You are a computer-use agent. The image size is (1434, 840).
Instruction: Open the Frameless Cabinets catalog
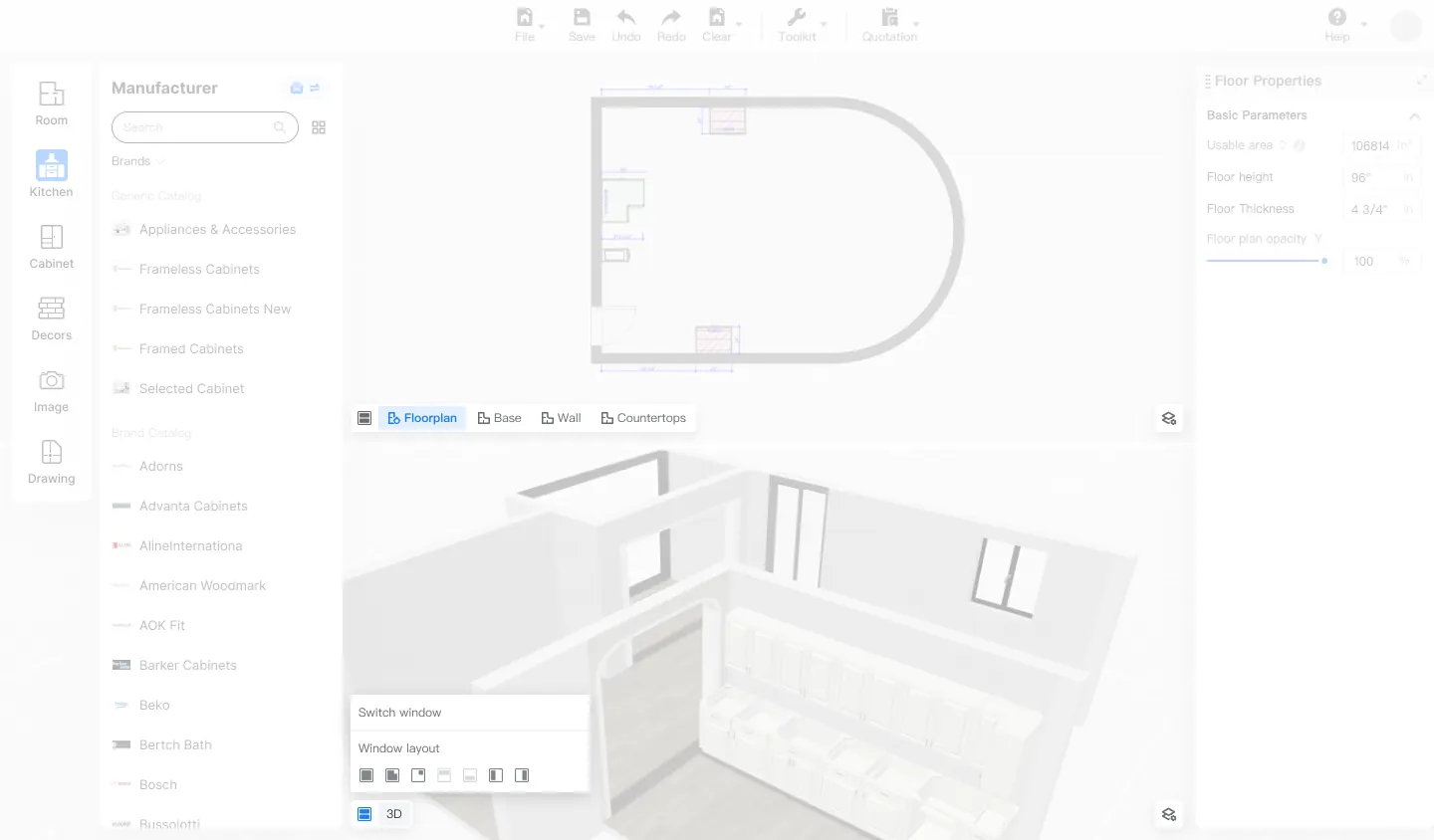[x=199, y=270]
